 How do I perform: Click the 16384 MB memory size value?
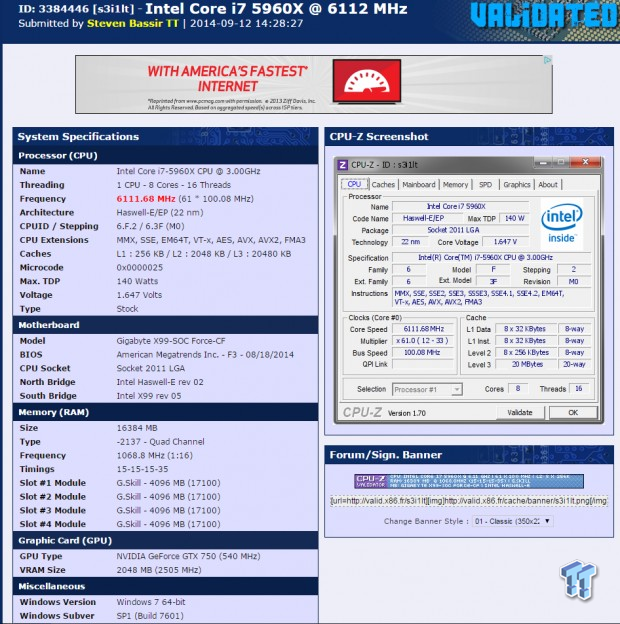click(137, 428)
